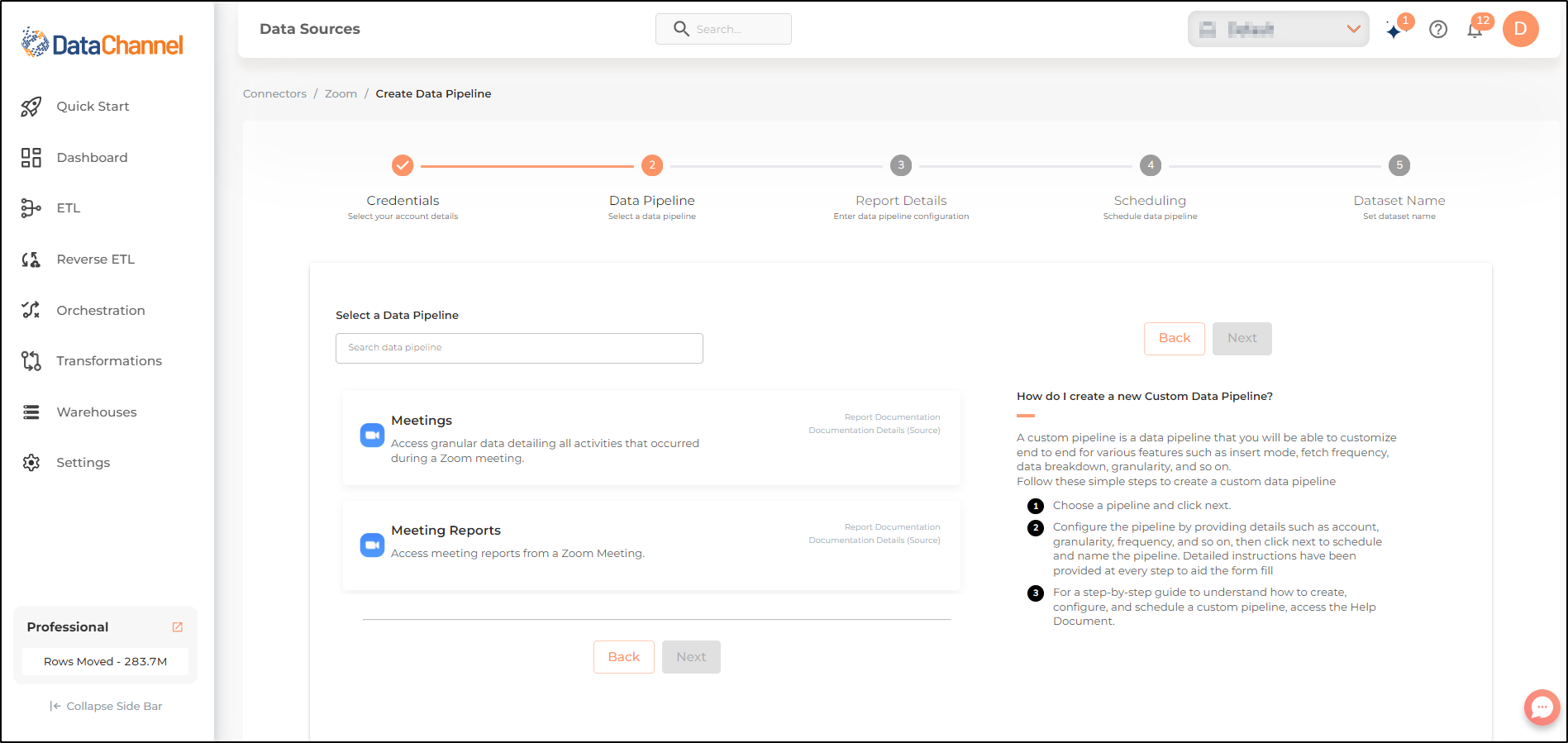Click the bottom Next button
The width and height of the screenshot is (1568, 743).
click(691, 657)
